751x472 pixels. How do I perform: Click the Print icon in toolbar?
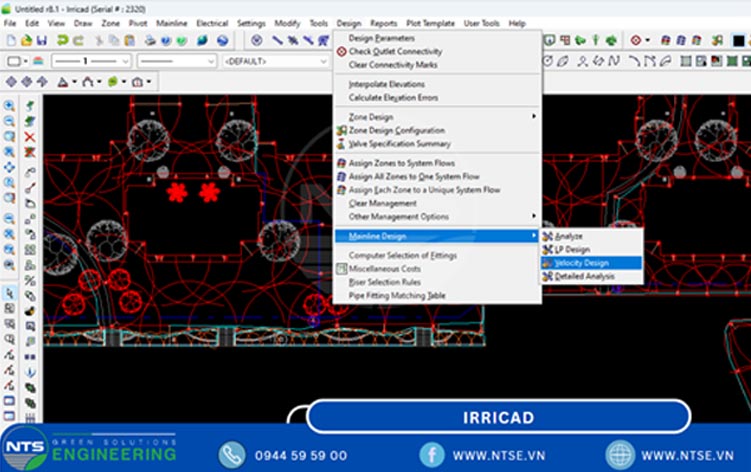[150, 40]
